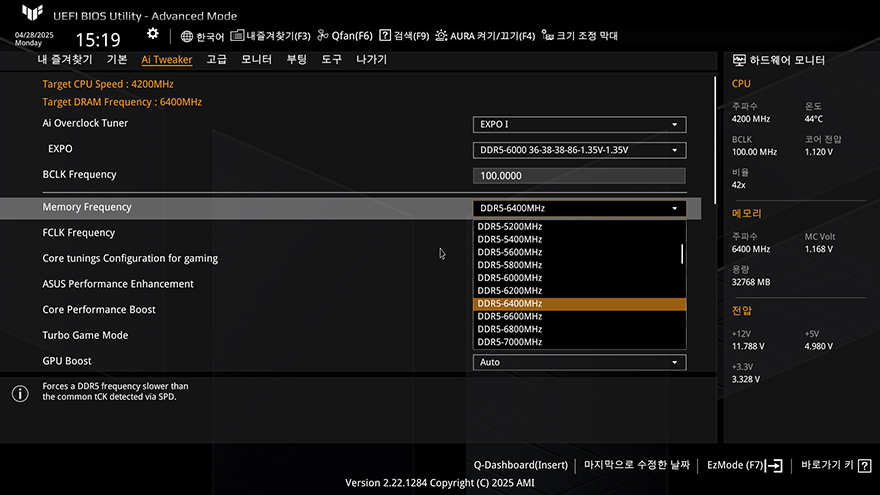
Task: Choose DDR5-5200MHz from the list
Action: 579,227
